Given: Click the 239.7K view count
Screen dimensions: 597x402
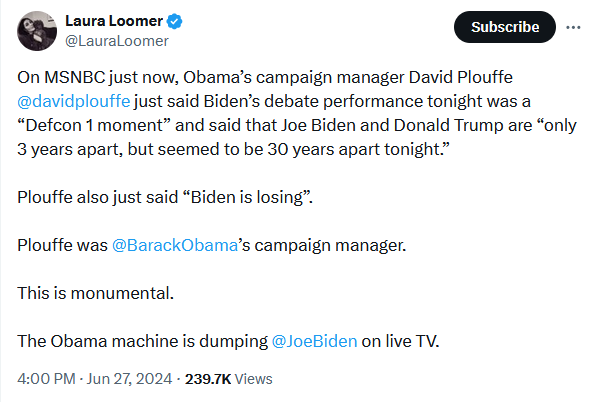Looking at the screenshot, I should [x=208, y=379].
